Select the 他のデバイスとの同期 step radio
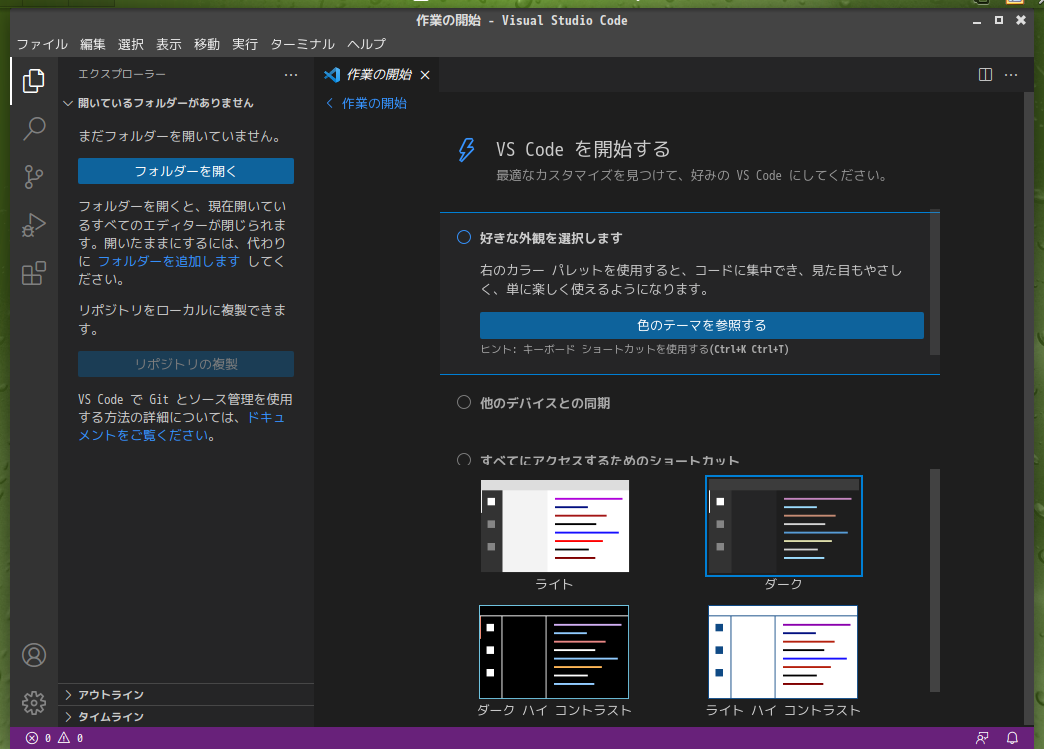This screenshot has width=1044, height=749. coord(464,402)
